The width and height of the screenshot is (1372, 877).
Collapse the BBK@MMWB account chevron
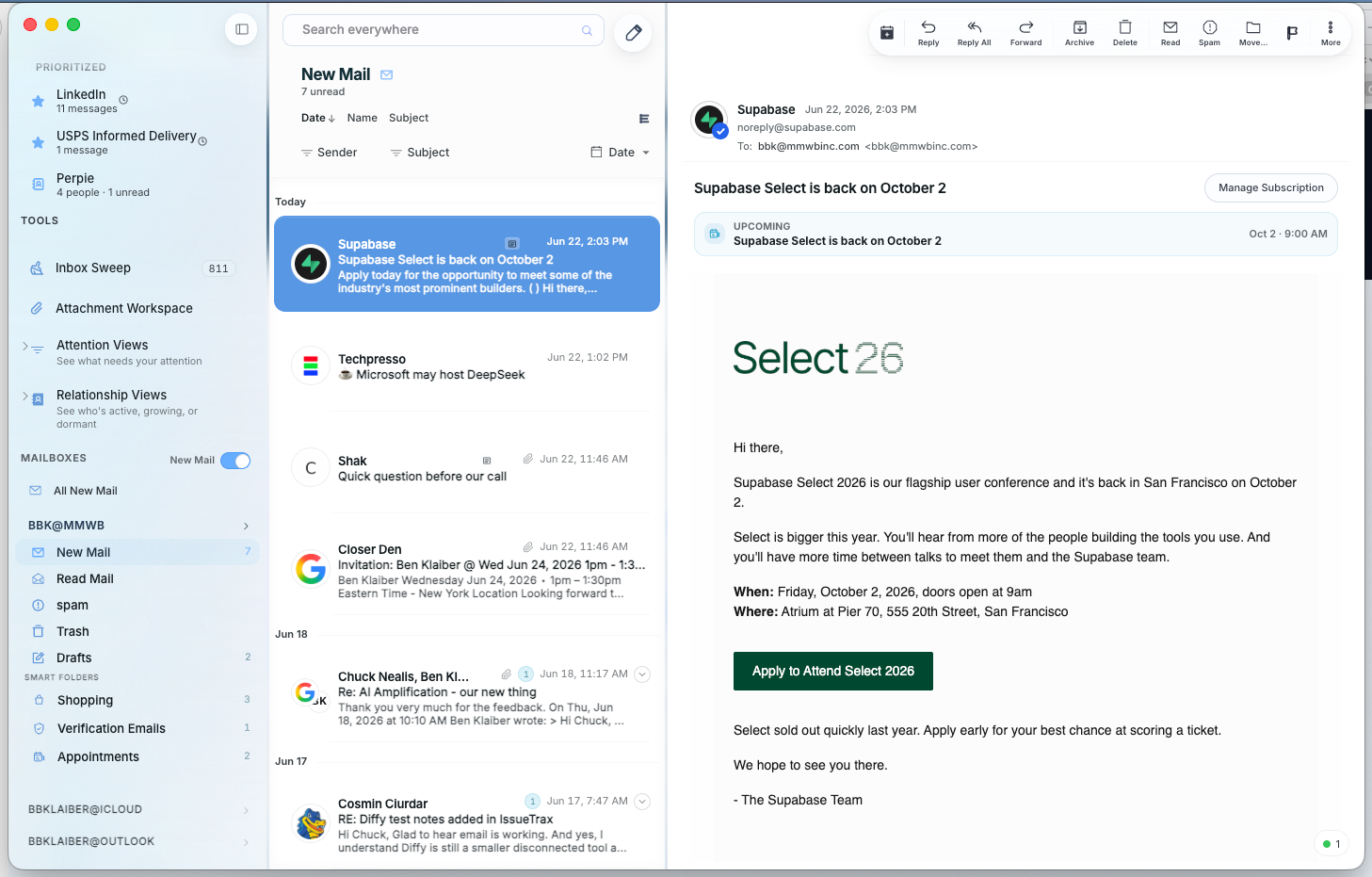[246, 526]
